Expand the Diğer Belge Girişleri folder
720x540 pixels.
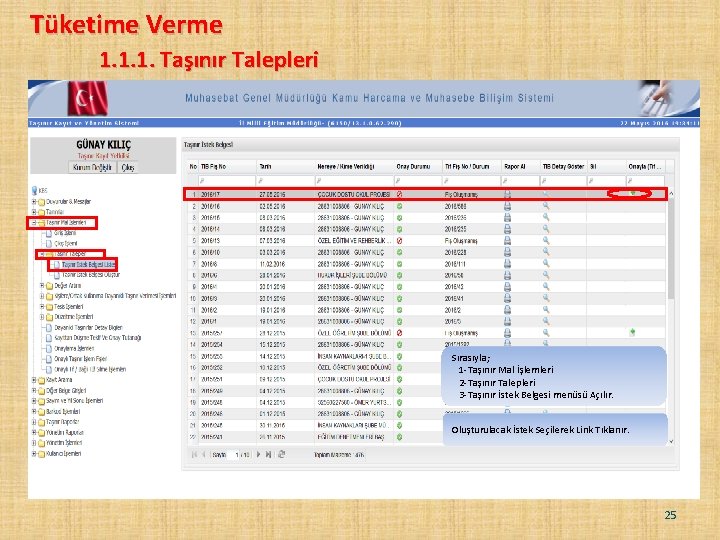34,391
